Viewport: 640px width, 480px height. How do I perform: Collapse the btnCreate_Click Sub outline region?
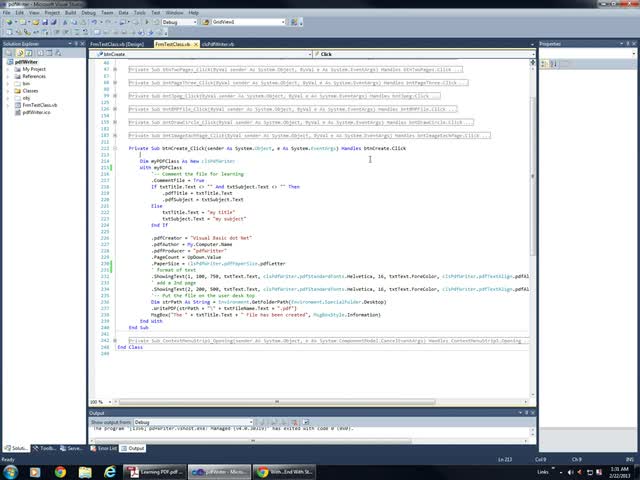click(115, 149)
